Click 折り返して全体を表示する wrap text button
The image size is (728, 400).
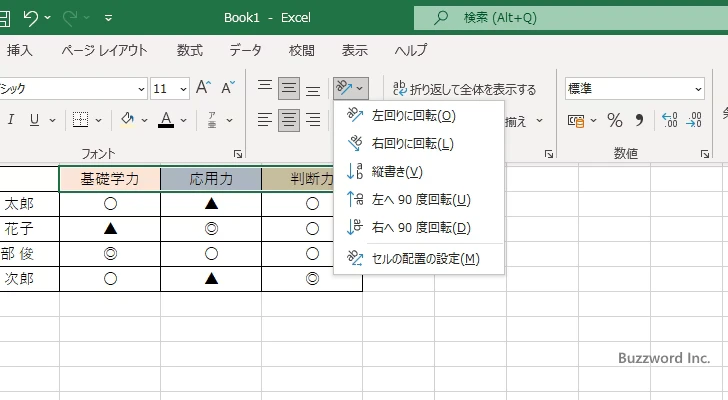464,89
